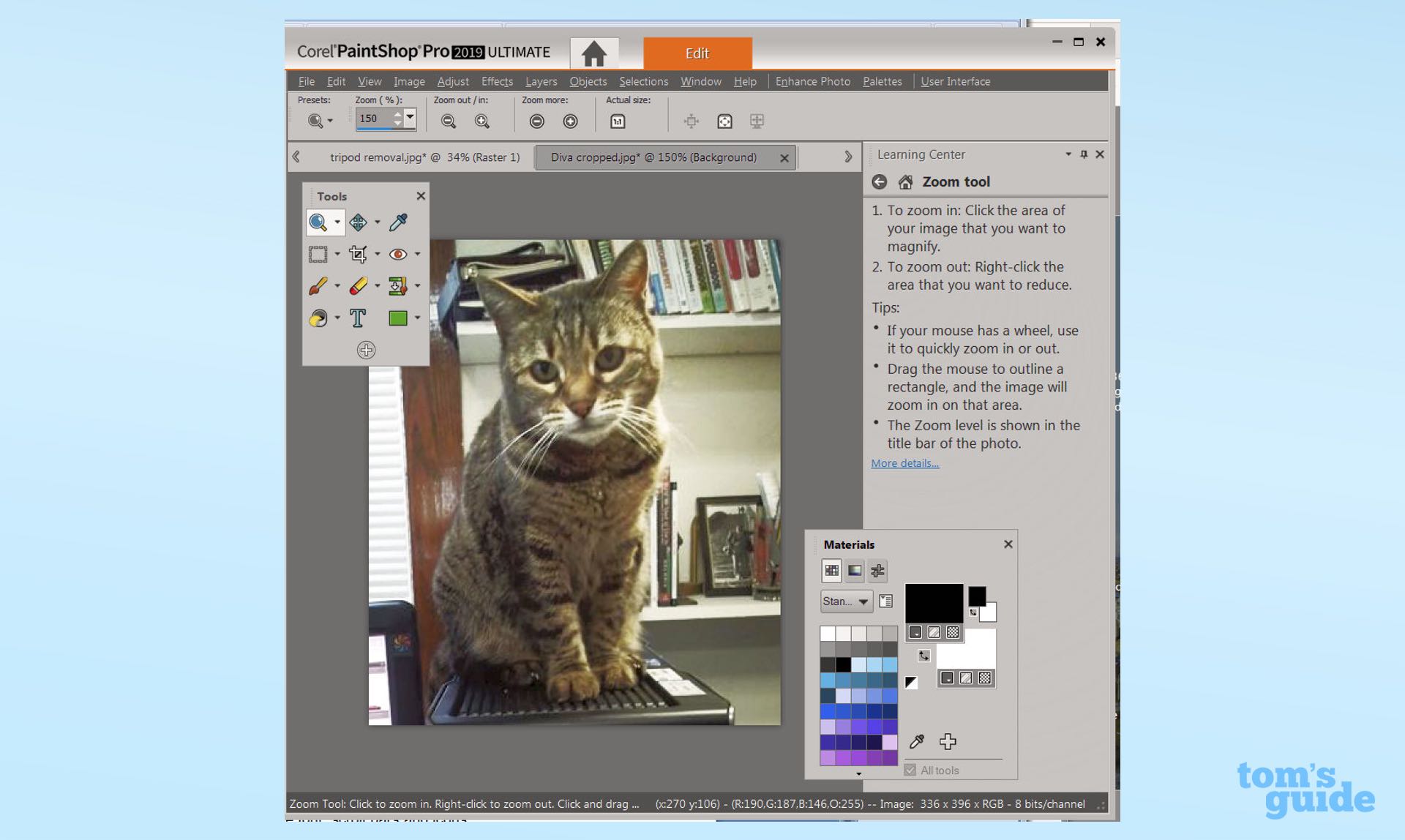Select the Text tool

coord(359,318)
